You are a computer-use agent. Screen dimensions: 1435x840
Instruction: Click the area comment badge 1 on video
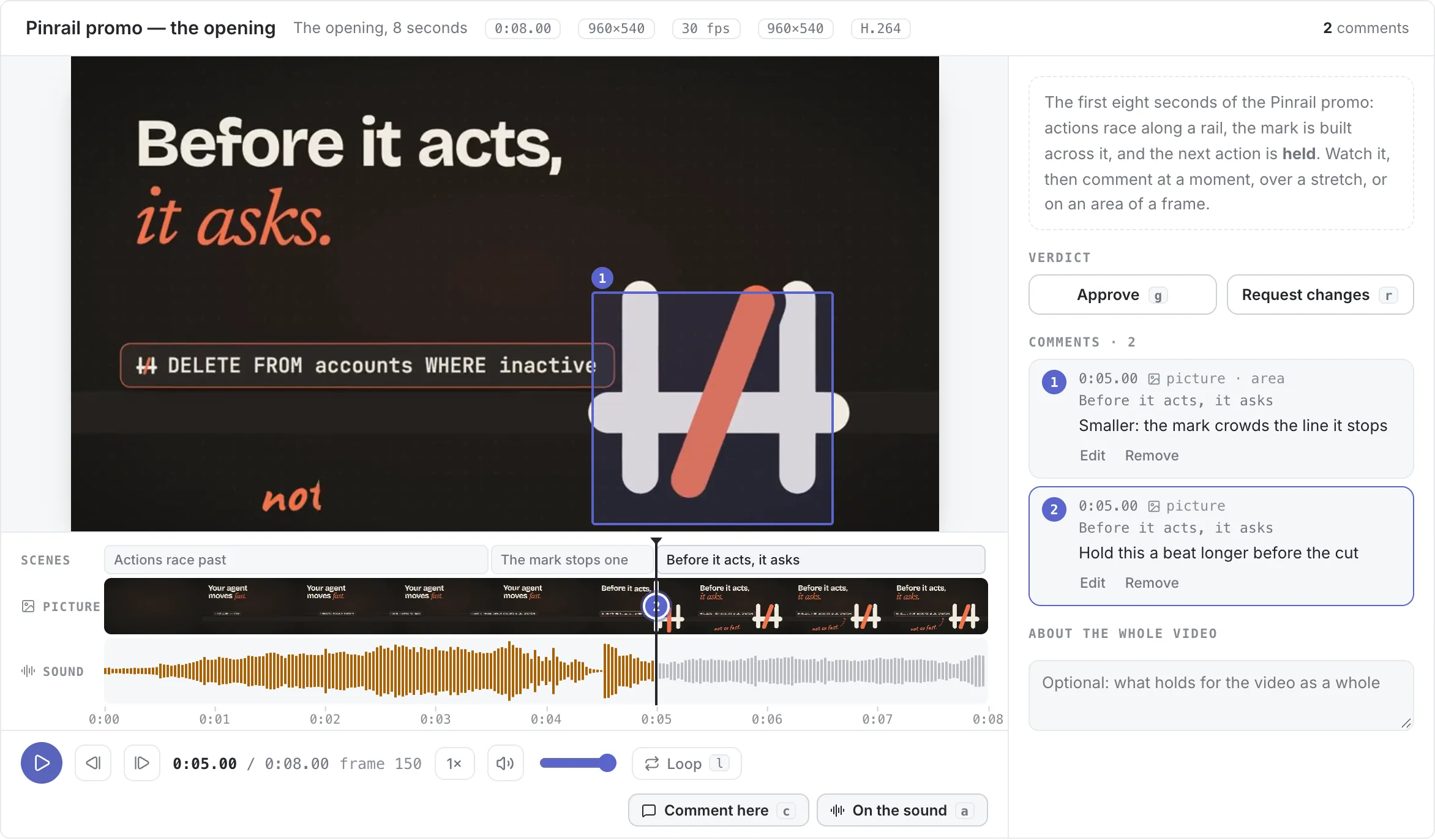click(x=602, y=278)
